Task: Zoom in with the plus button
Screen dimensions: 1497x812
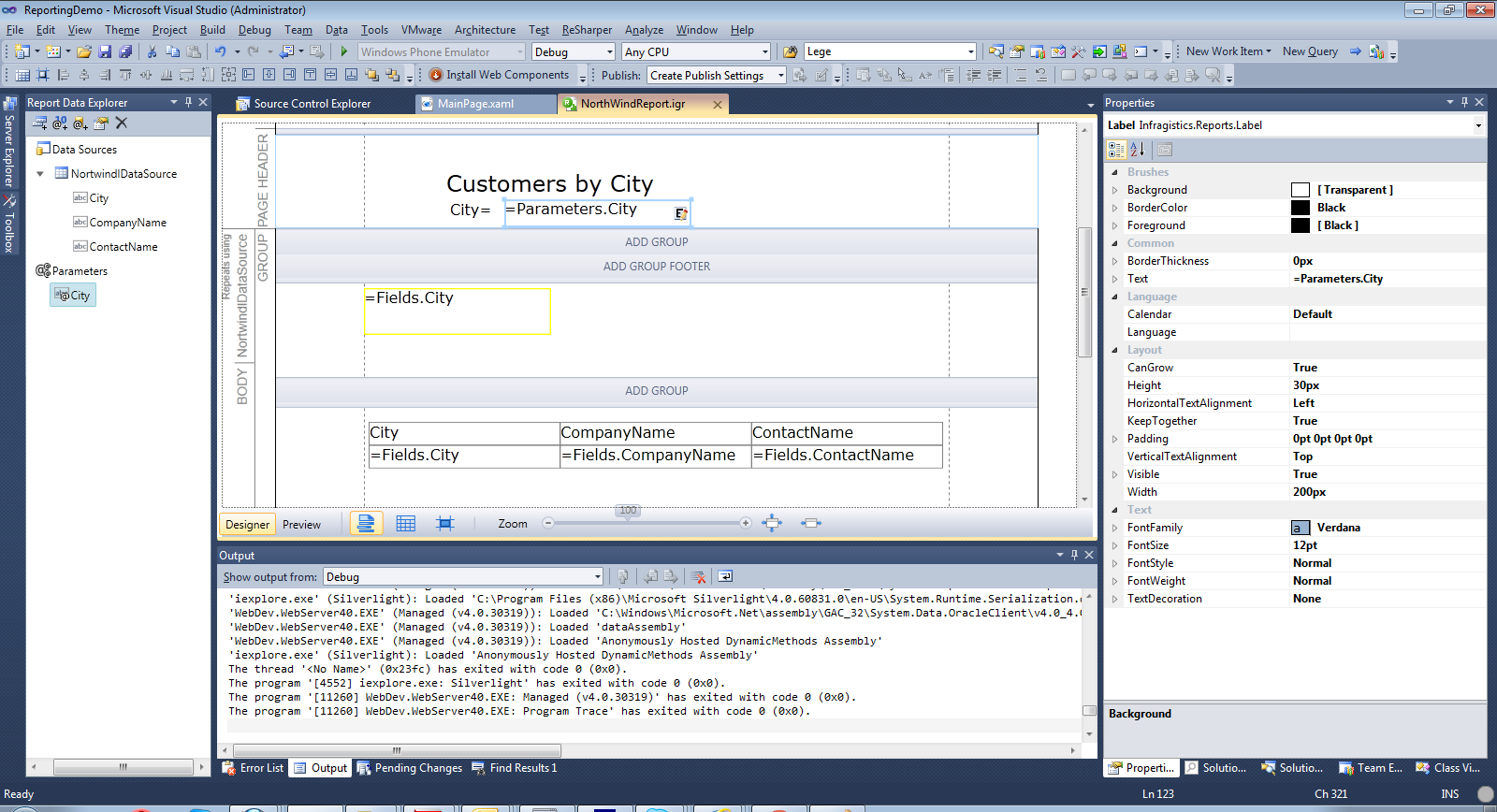Action: pyautogui.click(x=746, y=523)
